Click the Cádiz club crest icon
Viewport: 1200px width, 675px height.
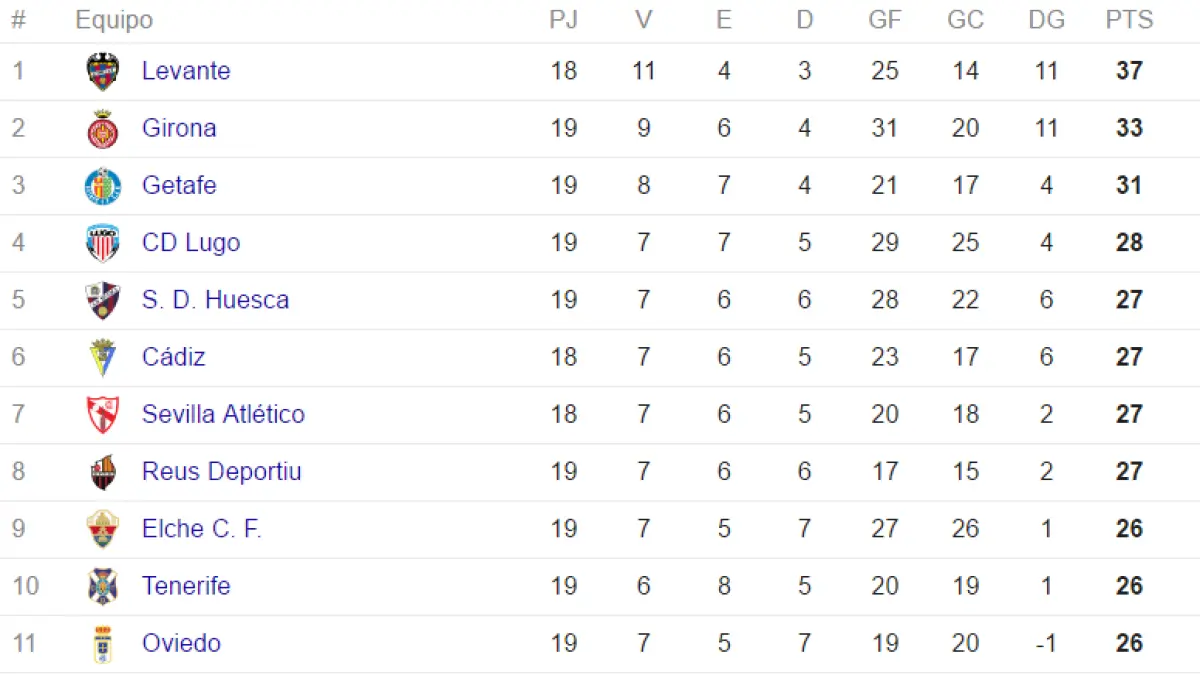pos(103,357)
